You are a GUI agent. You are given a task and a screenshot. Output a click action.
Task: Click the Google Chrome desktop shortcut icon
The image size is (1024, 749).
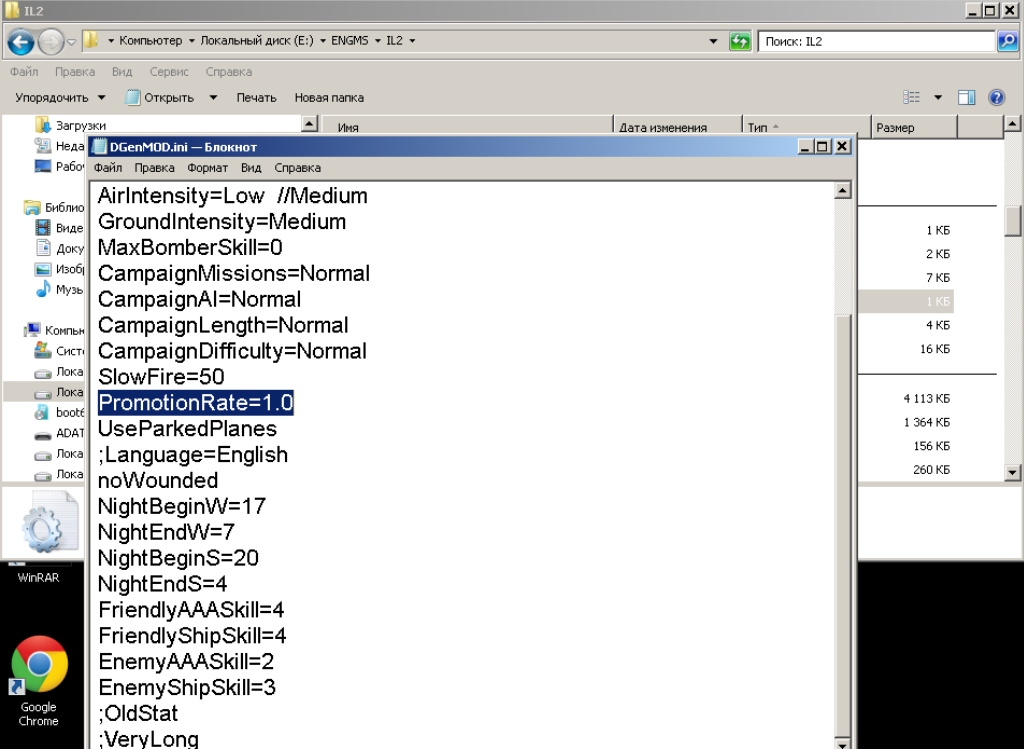pos(39,666)
